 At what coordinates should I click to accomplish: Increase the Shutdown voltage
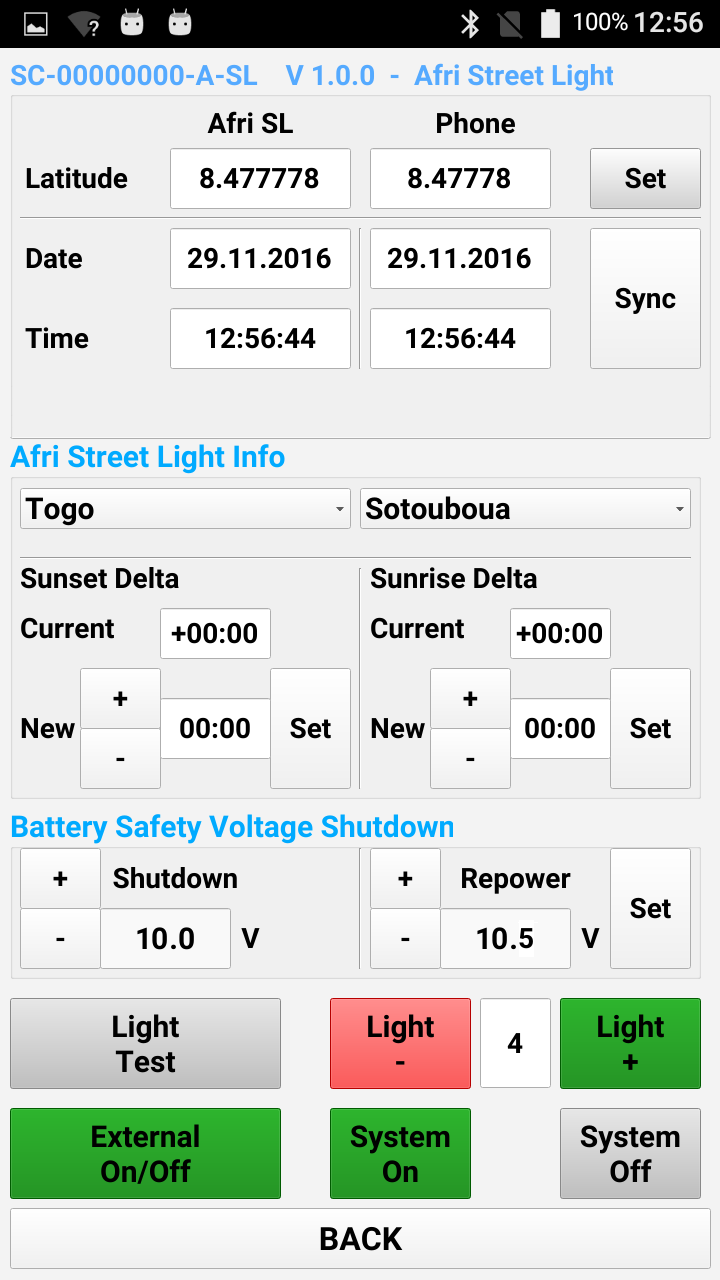coord(60,878)
